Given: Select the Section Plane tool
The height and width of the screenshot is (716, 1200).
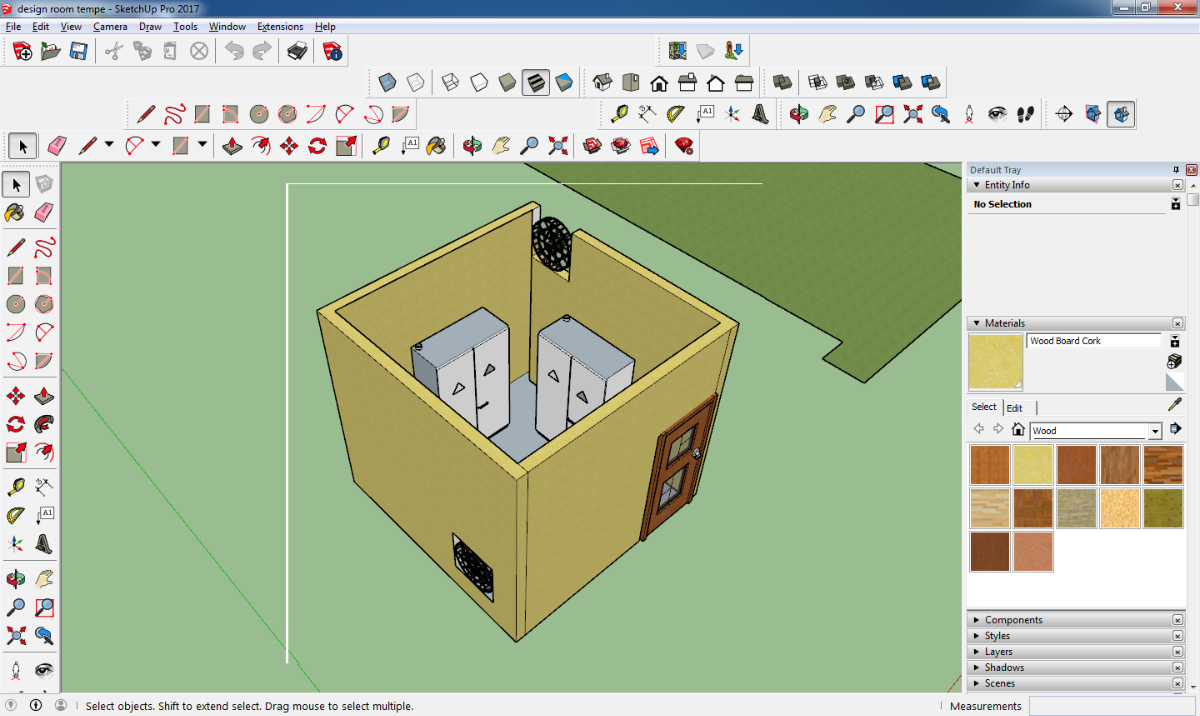Looking at the screenshot, I should [1064, 114].
